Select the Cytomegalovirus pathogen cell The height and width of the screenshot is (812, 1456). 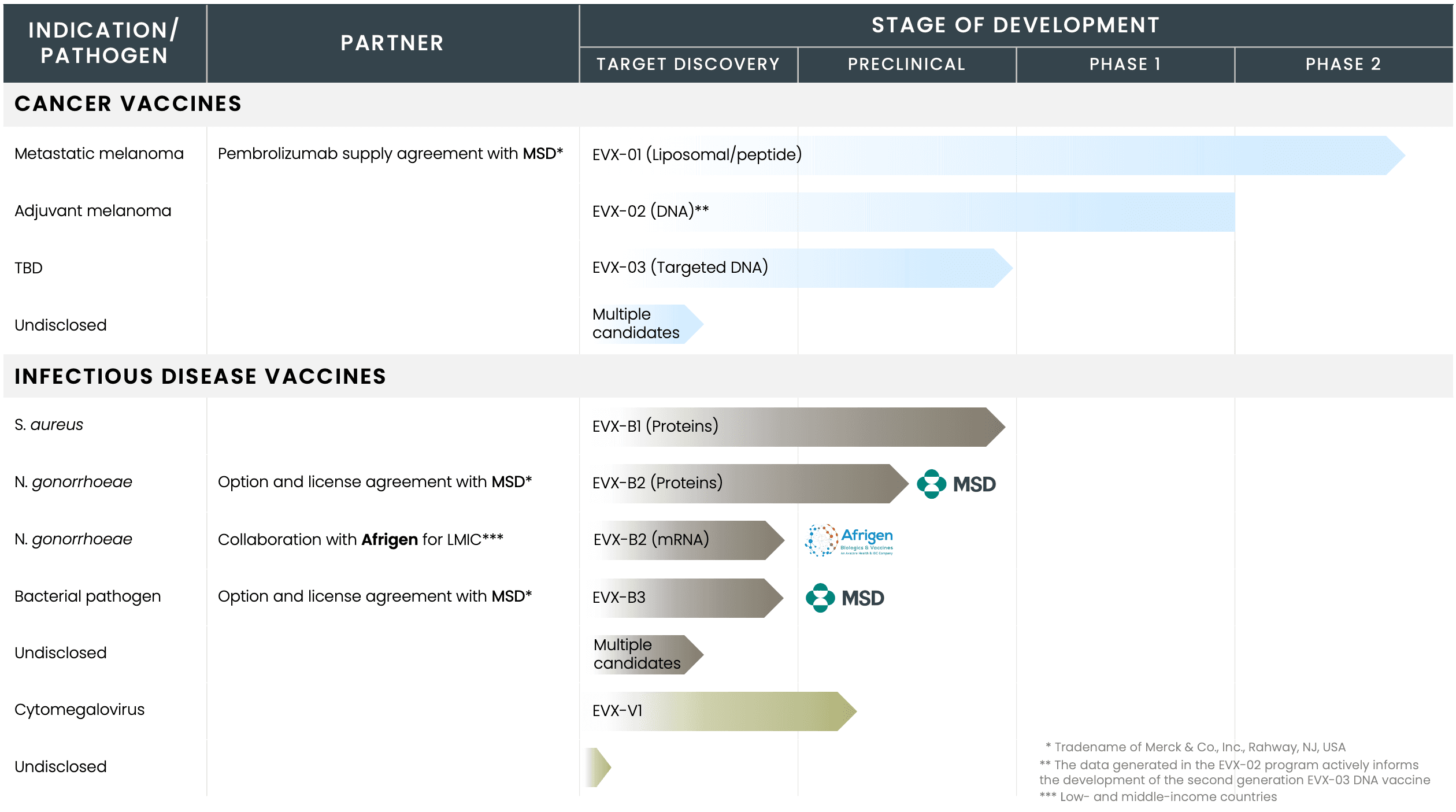click(80, 710)
